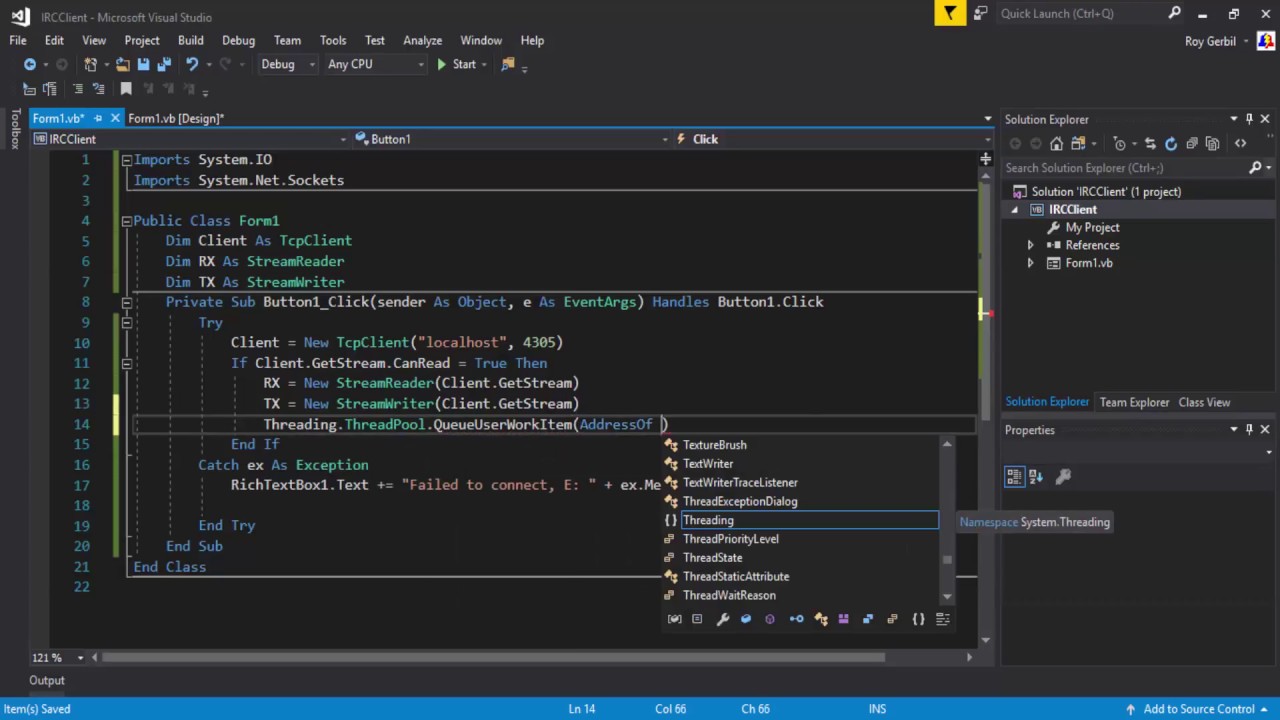Click the New Project toolbar icon
The image size is (1280, 720).
pyautogui.click(x=91, y=64)
